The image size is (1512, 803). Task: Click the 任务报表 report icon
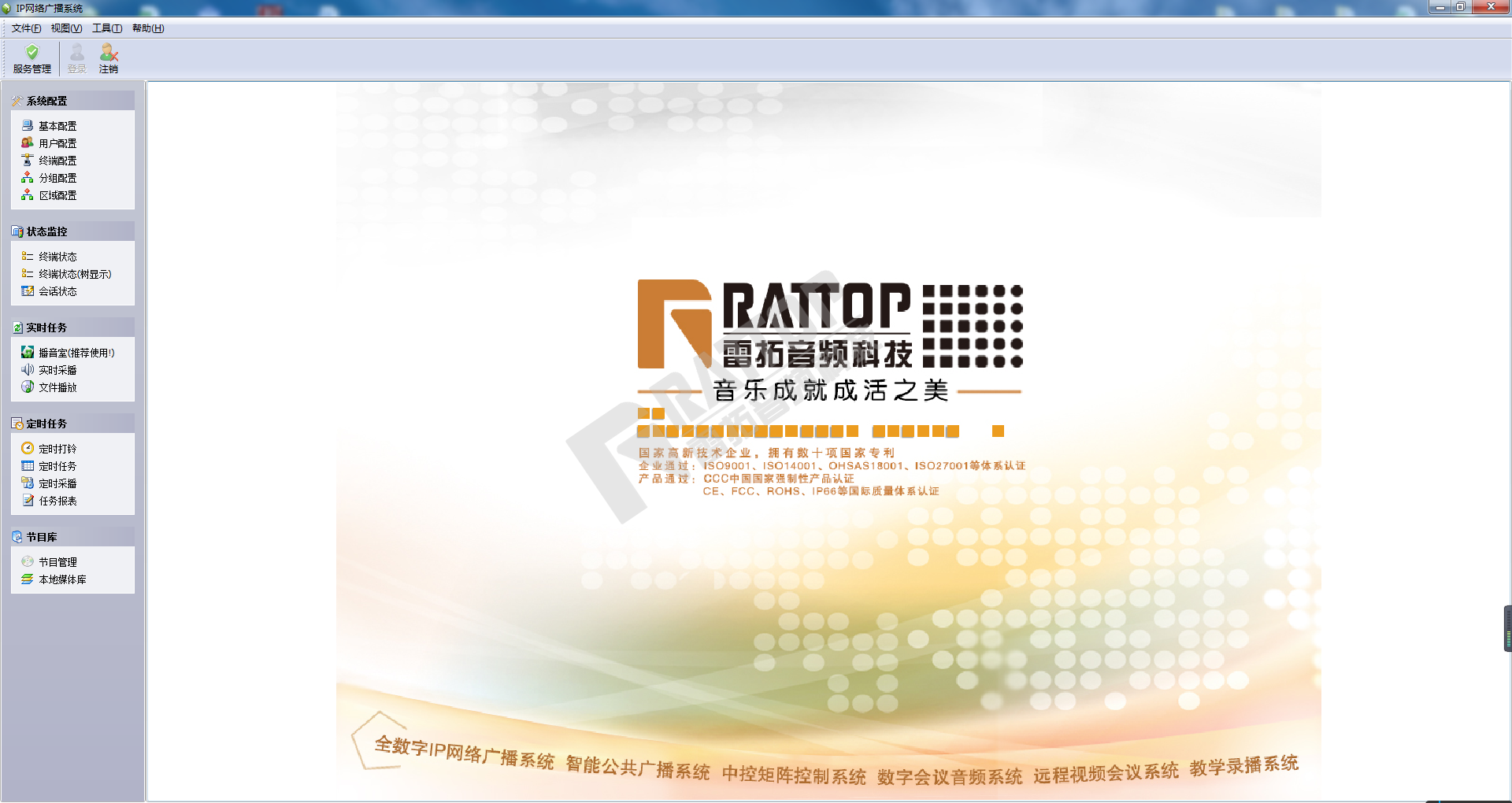(x=28, y=500)
